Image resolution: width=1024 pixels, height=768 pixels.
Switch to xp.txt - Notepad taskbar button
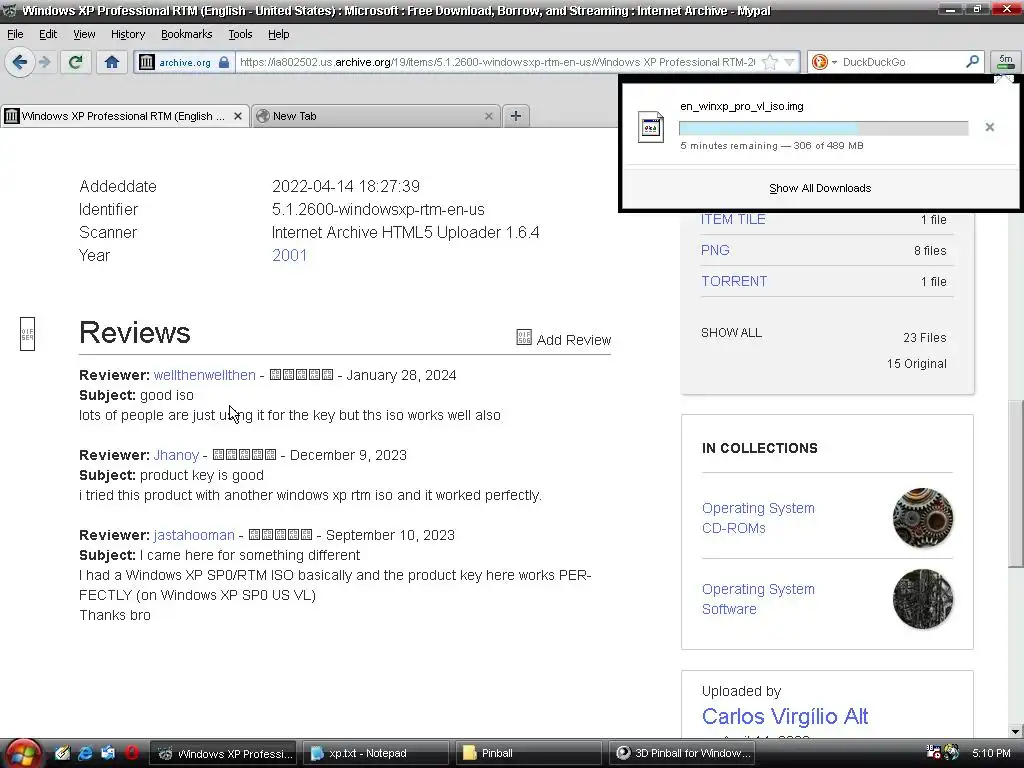[377, 753]
